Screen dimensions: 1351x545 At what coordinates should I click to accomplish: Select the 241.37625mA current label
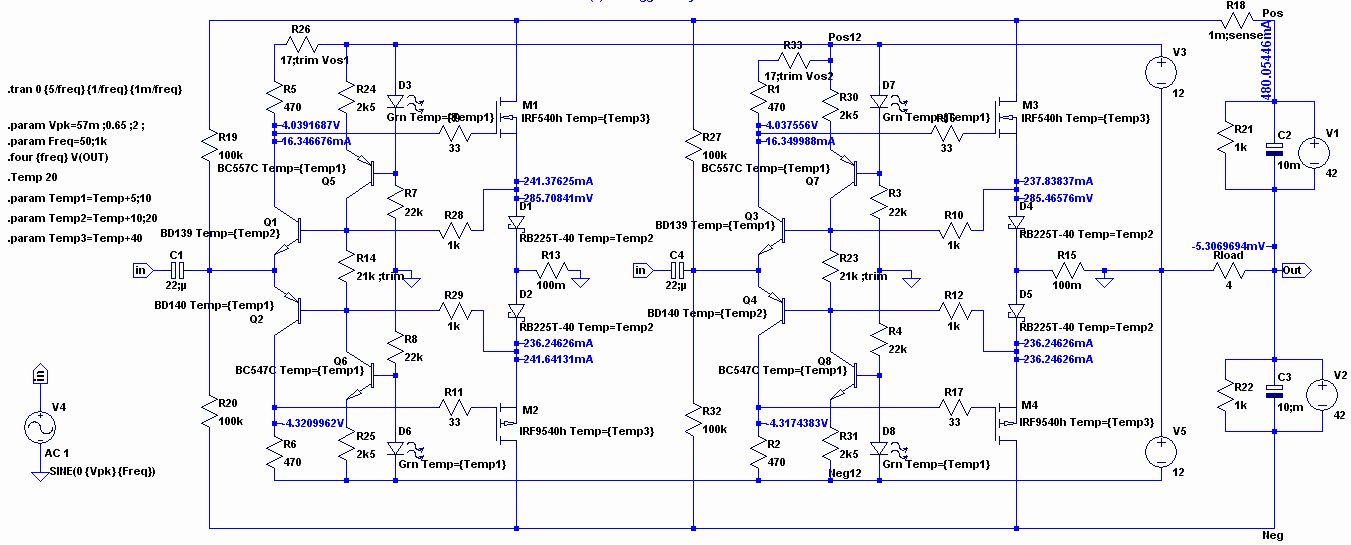click(x=559, y=181)
